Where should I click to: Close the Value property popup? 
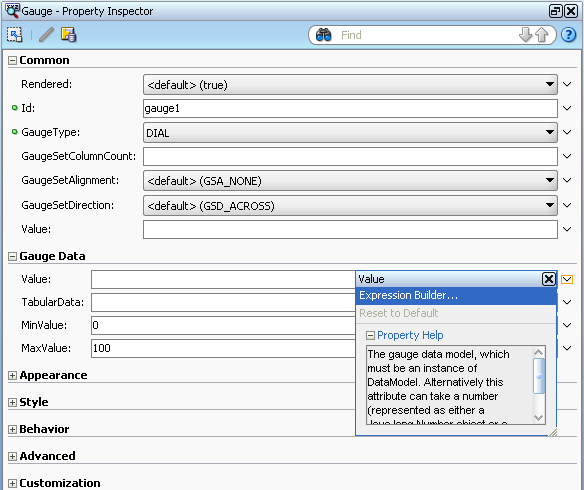(549, 279)
